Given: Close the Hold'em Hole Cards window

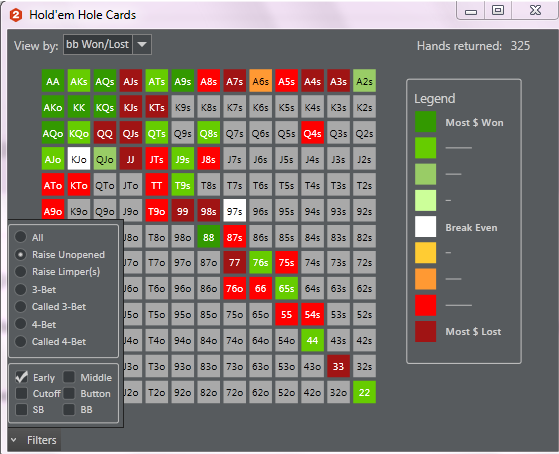Looking at the screenshot, I should [535, 10].
